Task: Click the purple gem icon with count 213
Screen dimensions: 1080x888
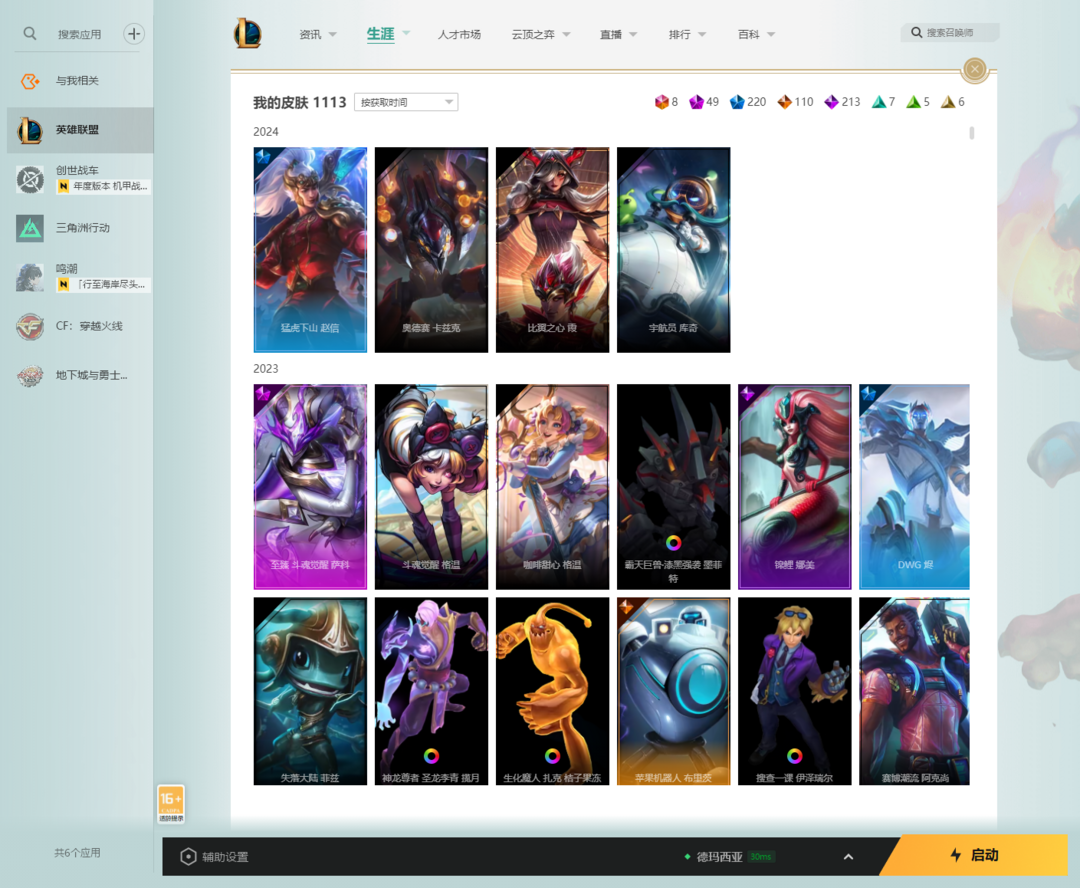Action: (831, 102)
